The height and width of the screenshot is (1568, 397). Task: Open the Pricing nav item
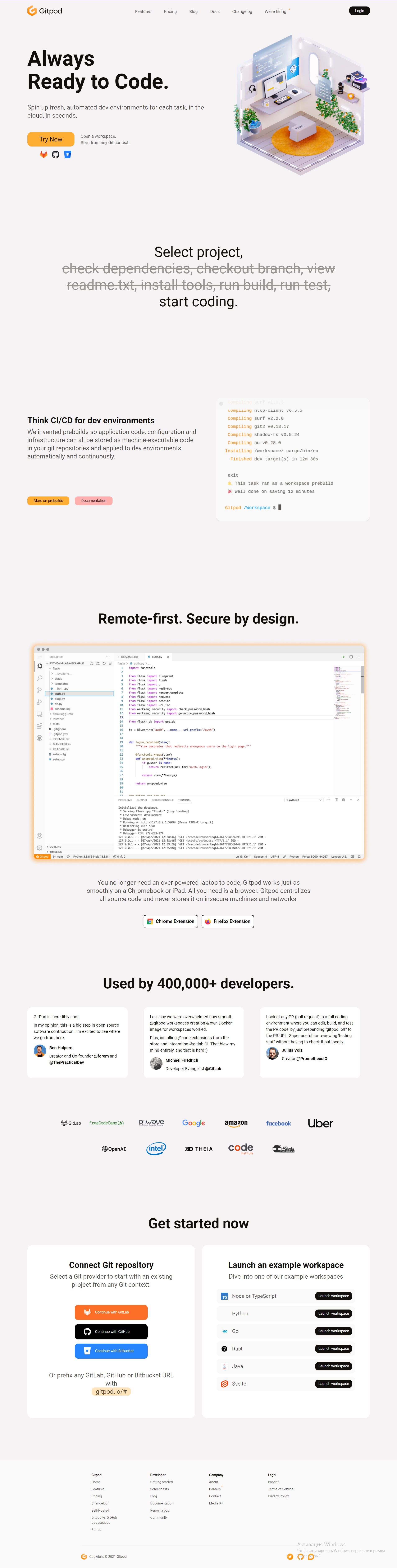170,11
